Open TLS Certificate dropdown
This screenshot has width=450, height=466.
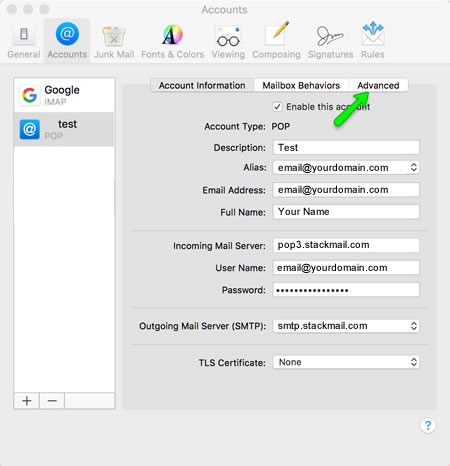(x=346, y=362)
